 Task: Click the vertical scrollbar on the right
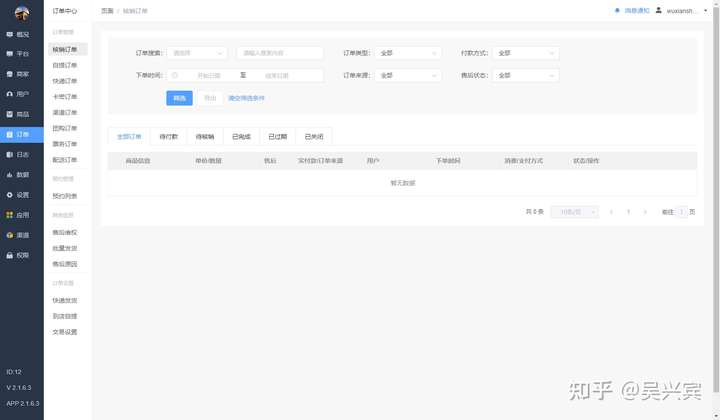[x=716, y=200]
